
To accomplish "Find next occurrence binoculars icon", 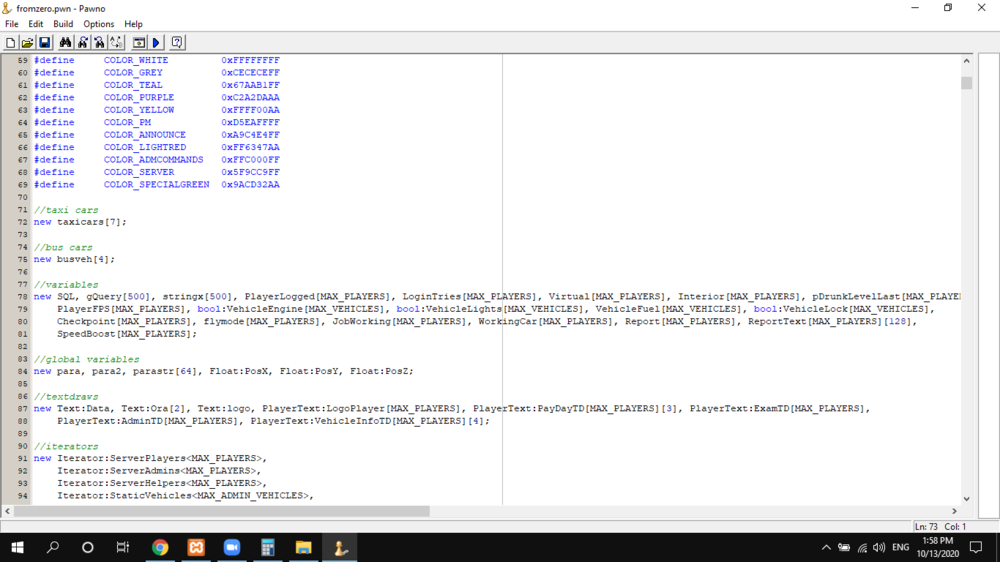I will (x=82, y=43).
